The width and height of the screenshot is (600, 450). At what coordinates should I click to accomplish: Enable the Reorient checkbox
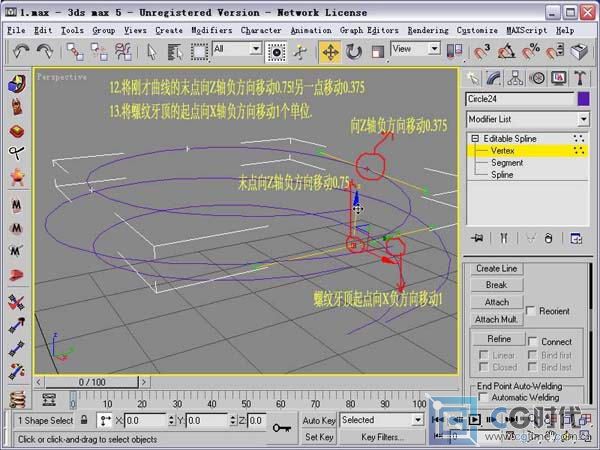click(530, 311)
